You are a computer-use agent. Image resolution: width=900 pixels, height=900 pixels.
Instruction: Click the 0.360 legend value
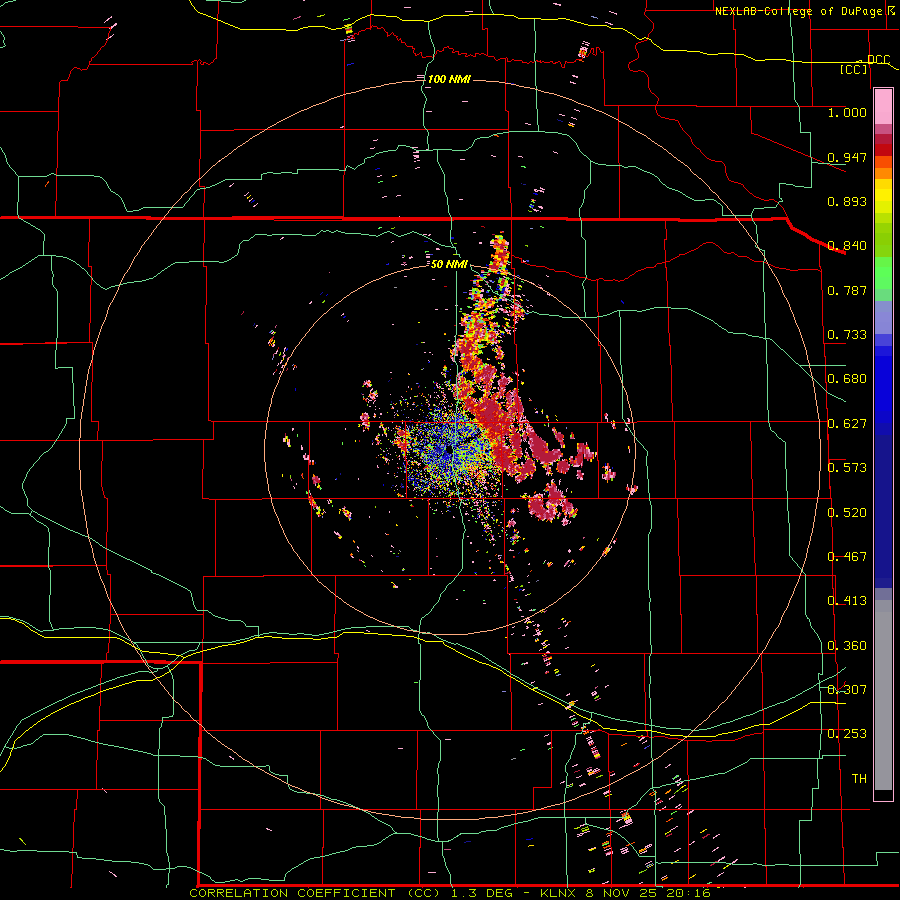point(847,646)
